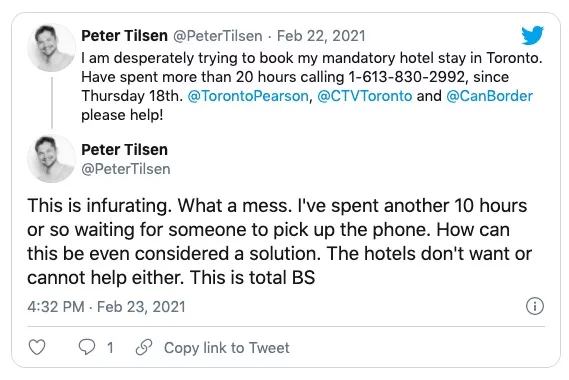Open @CanBorder mention link
Image resolution: width=569 pixels, height=380 pixels.
click(489, 96)
